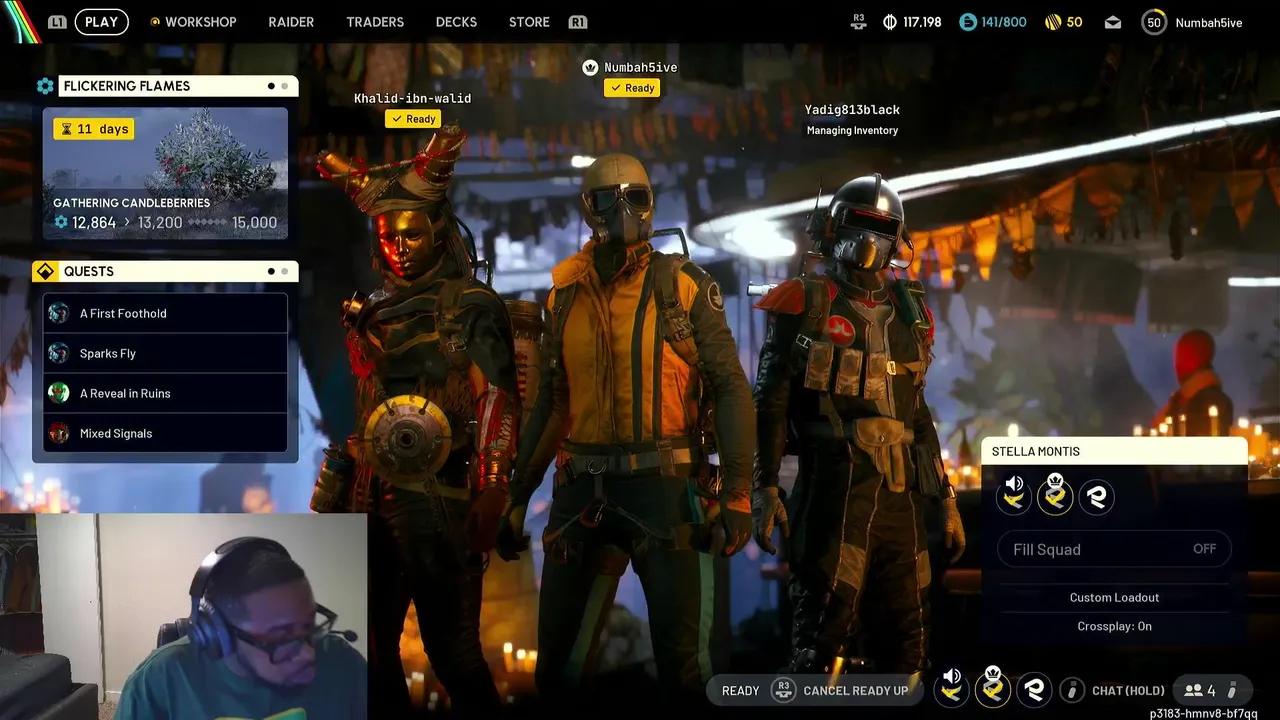The width and height of the screenshot is (1280, 720).
Task: Click the Flickering Flames gear icon
Action: (x=45, y=86)
